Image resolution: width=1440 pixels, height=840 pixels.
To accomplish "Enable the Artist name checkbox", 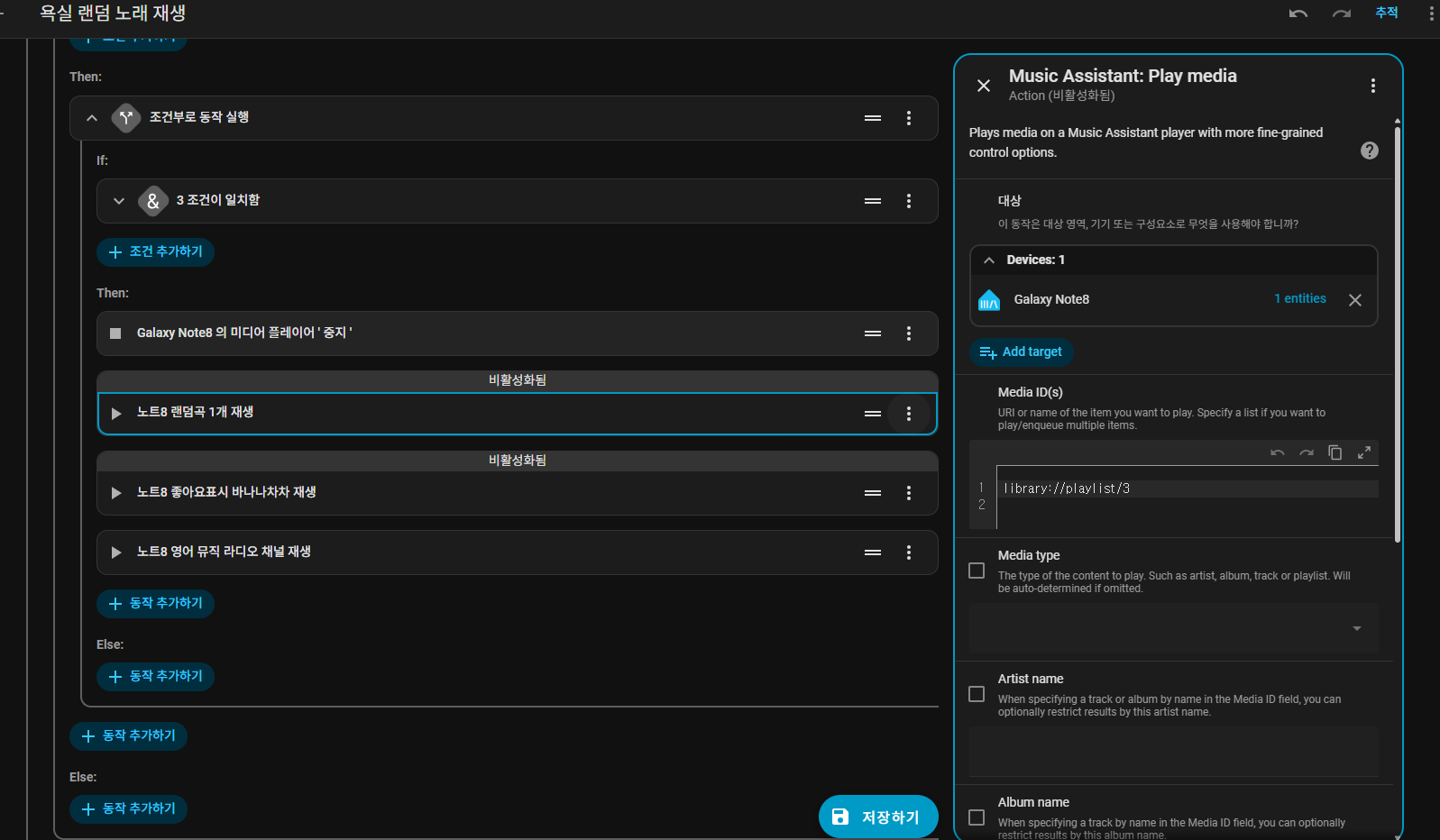I will (x=977, y=694).
